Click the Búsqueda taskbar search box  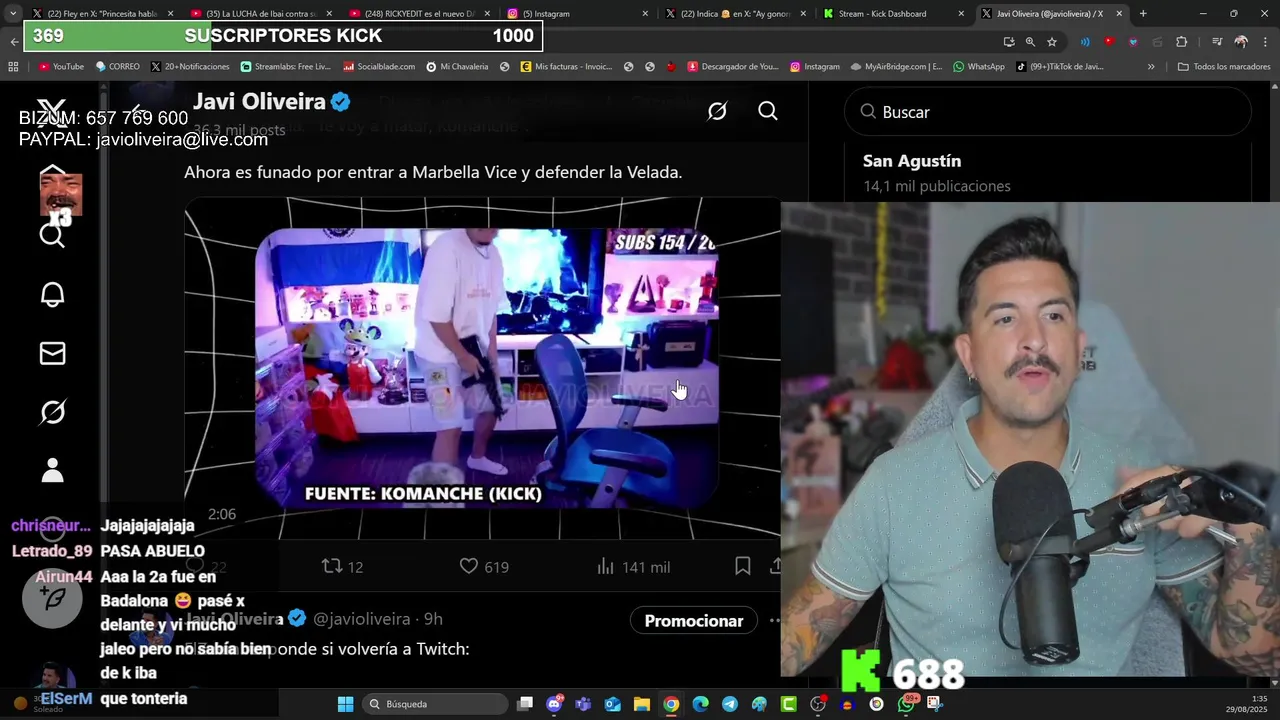435,704
